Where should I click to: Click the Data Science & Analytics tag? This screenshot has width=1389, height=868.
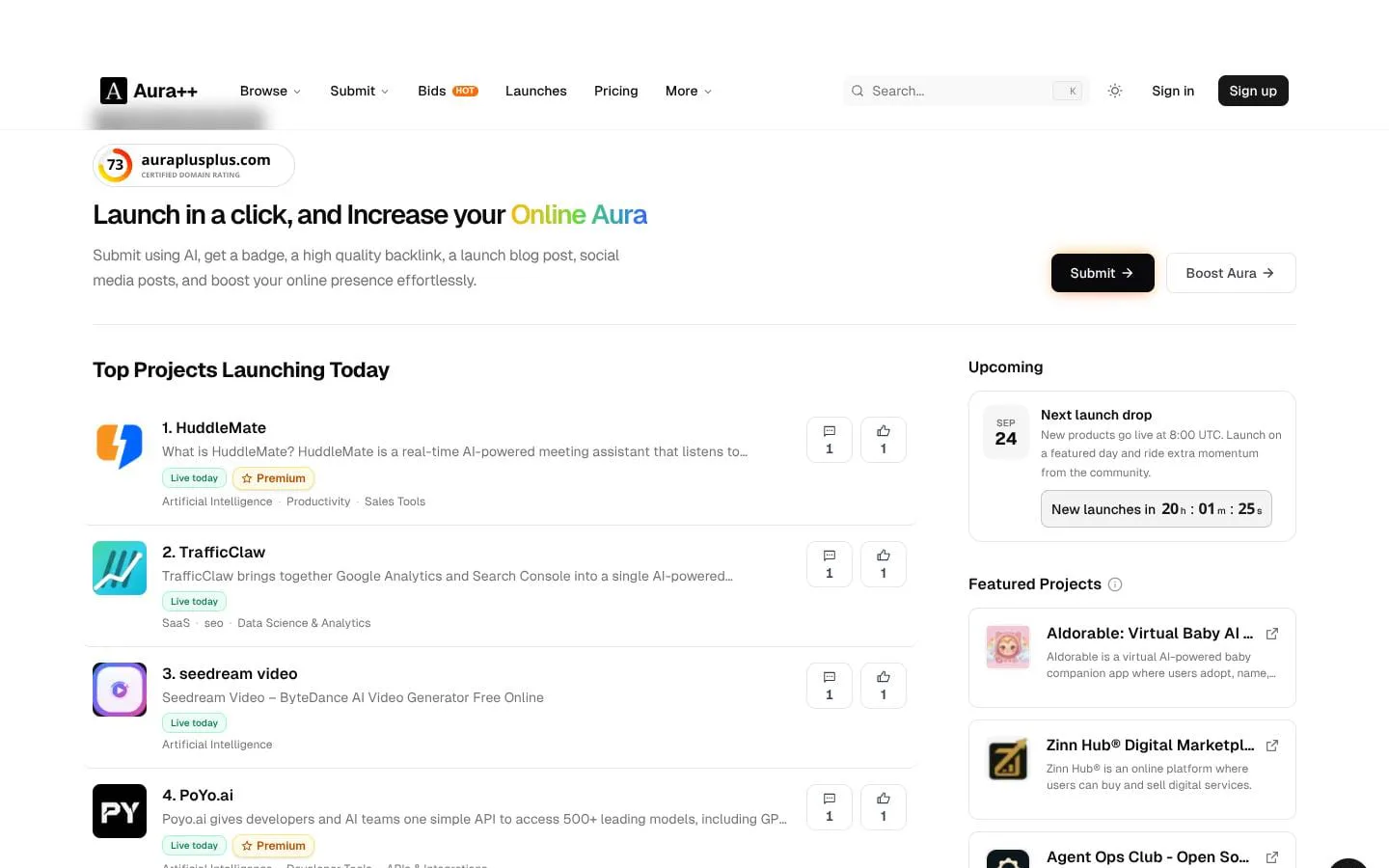tap(304, 623)
